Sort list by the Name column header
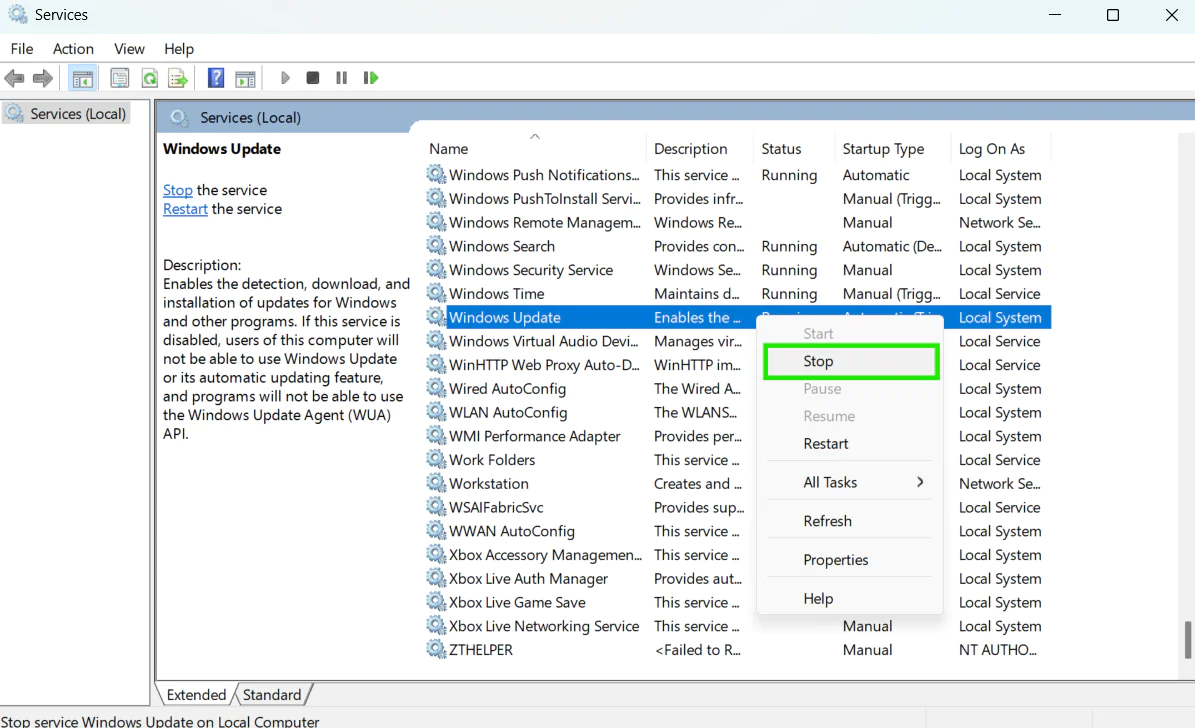This screenshot has height=728, width=1195. [448, 149]
